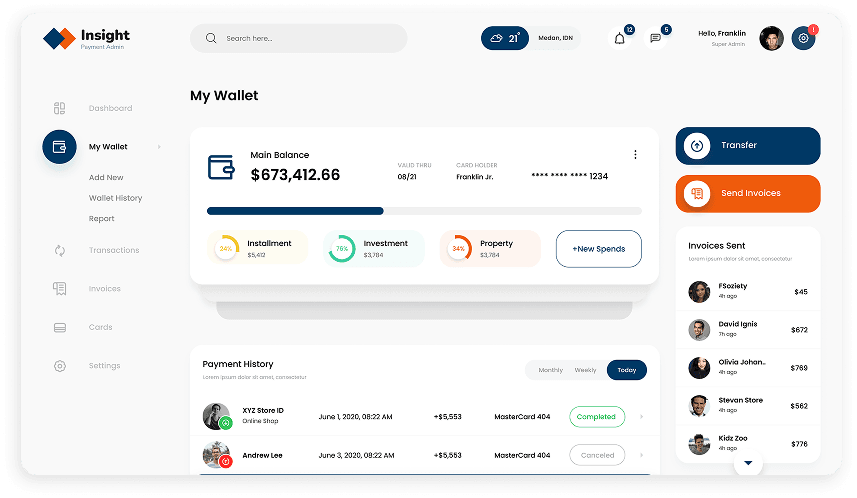857x498 pixels.
Task: Click the Completed status badge
Action: pyautogui.click(x=597, y=417)
